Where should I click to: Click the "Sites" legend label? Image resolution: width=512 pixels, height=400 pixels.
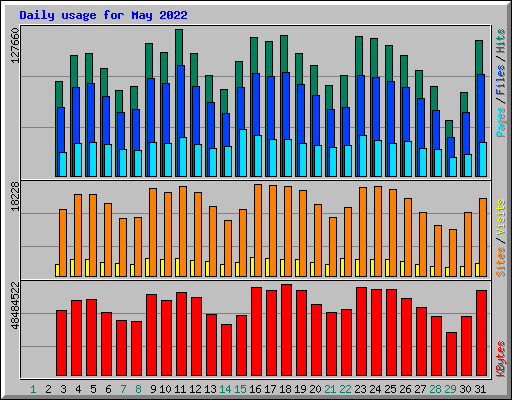click(x=500, y=262)
